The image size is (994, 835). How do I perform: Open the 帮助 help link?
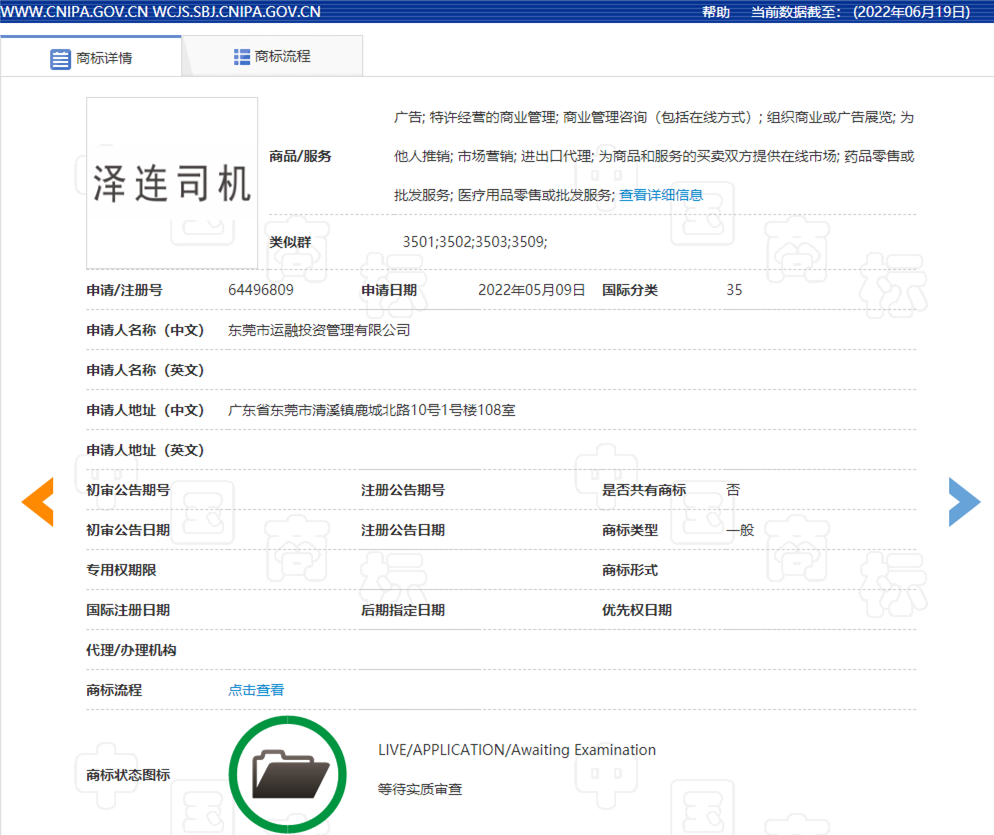(x=715, y=12)
